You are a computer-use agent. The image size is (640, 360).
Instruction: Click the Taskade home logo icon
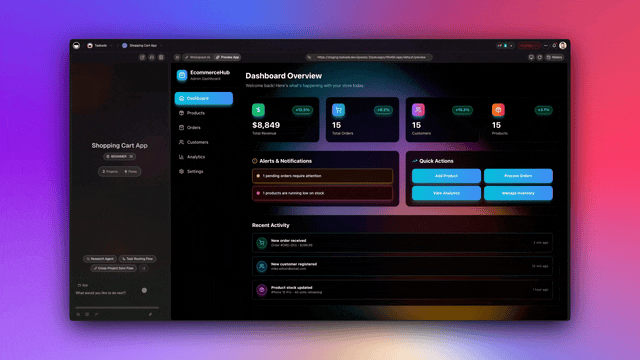coord(76,45)
